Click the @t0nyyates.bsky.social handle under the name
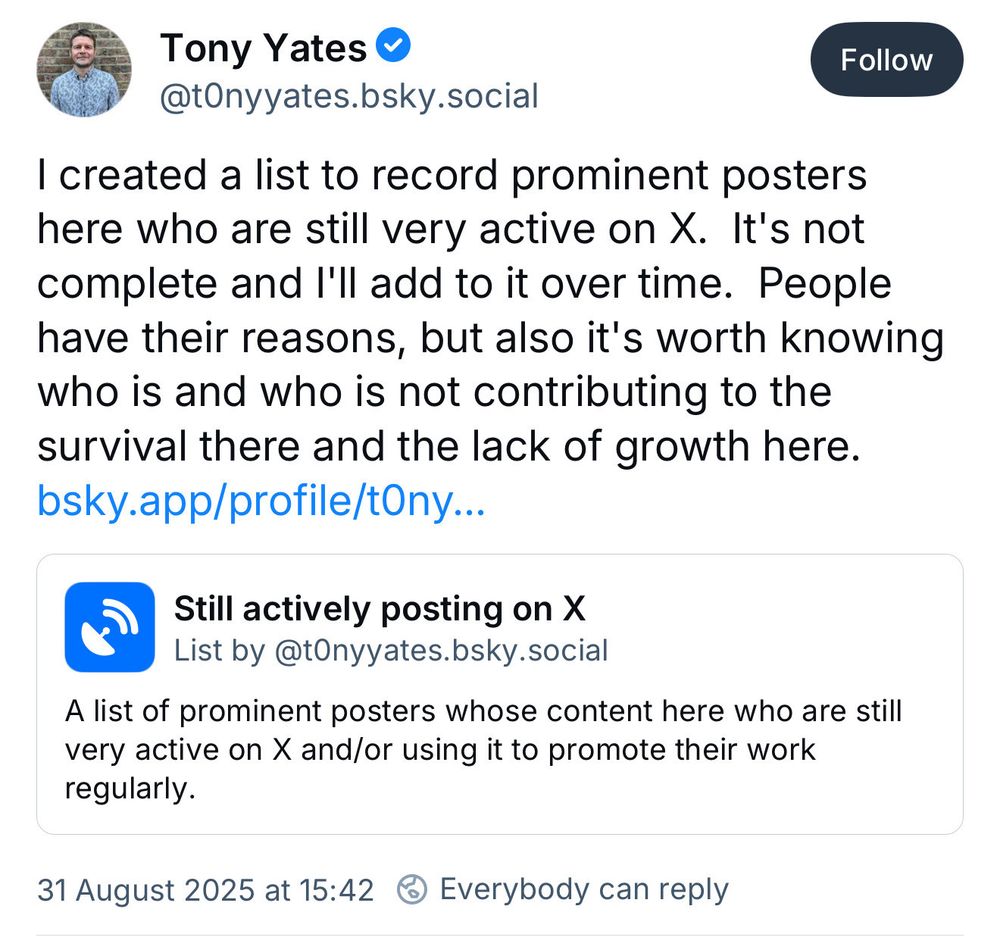 point(349,97)
